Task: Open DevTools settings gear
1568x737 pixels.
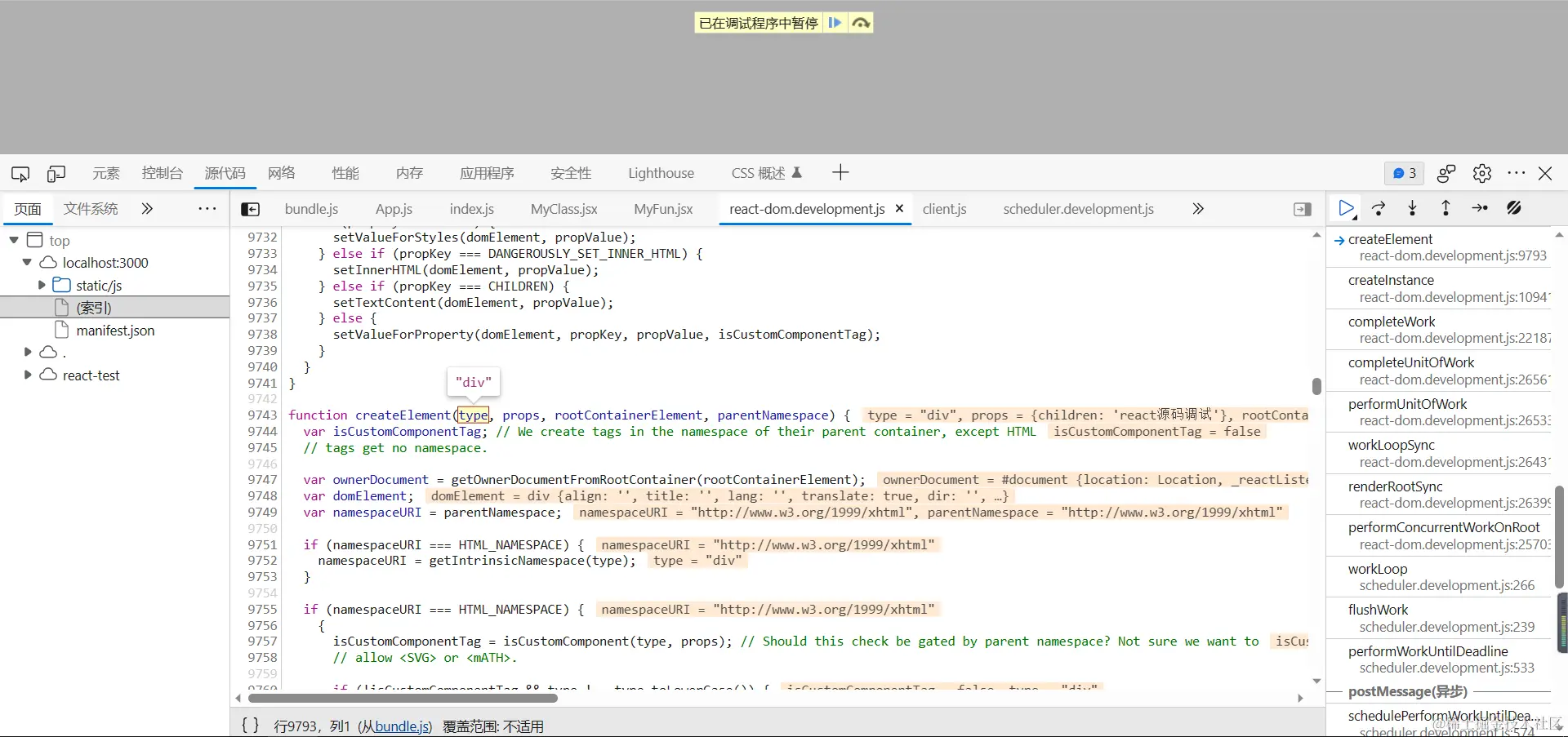Action: click(1482, 173)
